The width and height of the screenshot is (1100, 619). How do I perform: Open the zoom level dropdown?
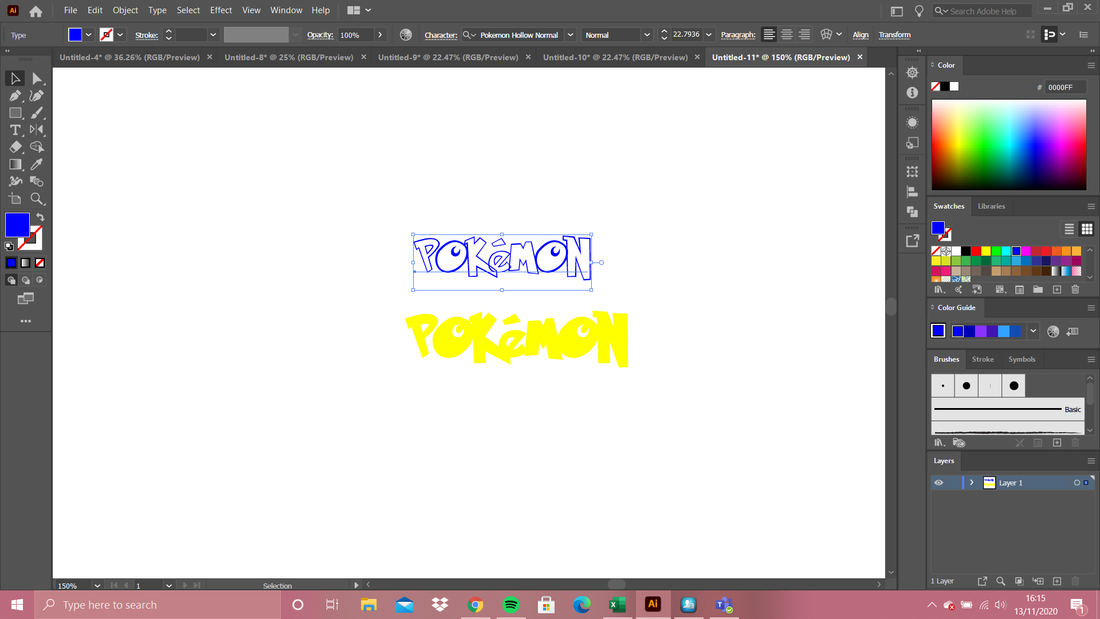[97, 585]
